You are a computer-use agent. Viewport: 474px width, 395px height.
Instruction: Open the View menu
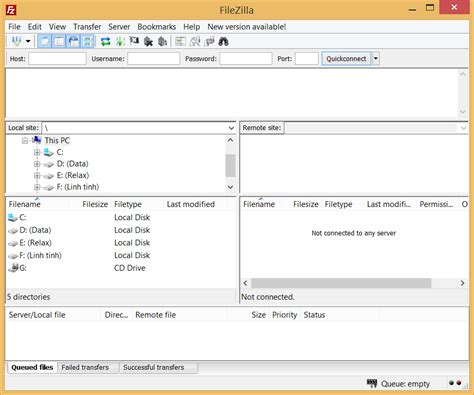coord(57,27)
